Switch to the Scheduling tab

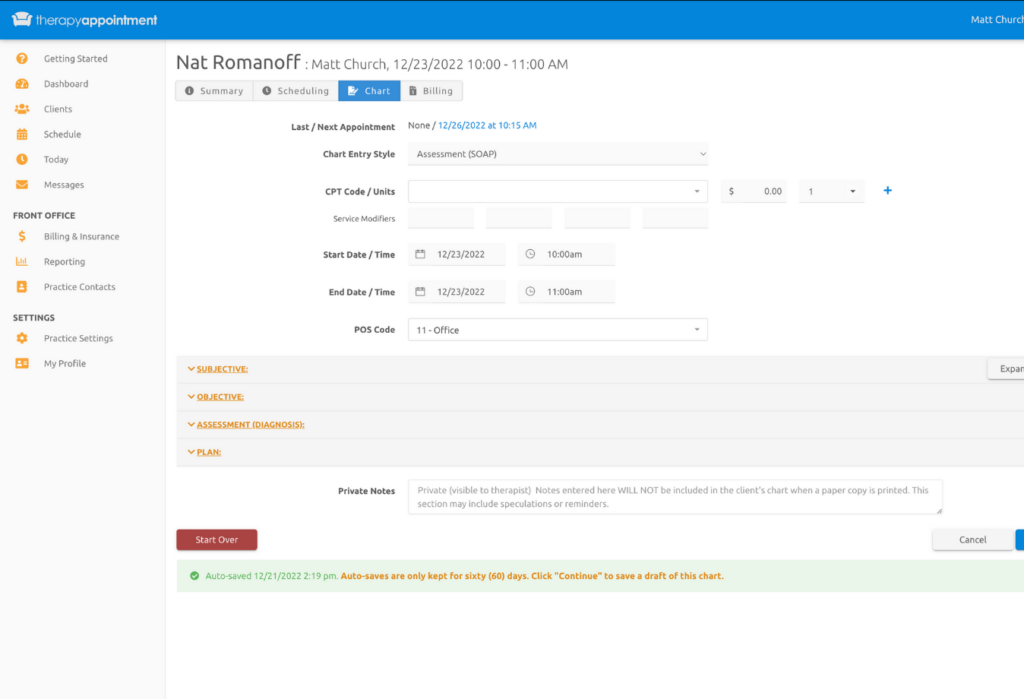[x=295, y=91]
